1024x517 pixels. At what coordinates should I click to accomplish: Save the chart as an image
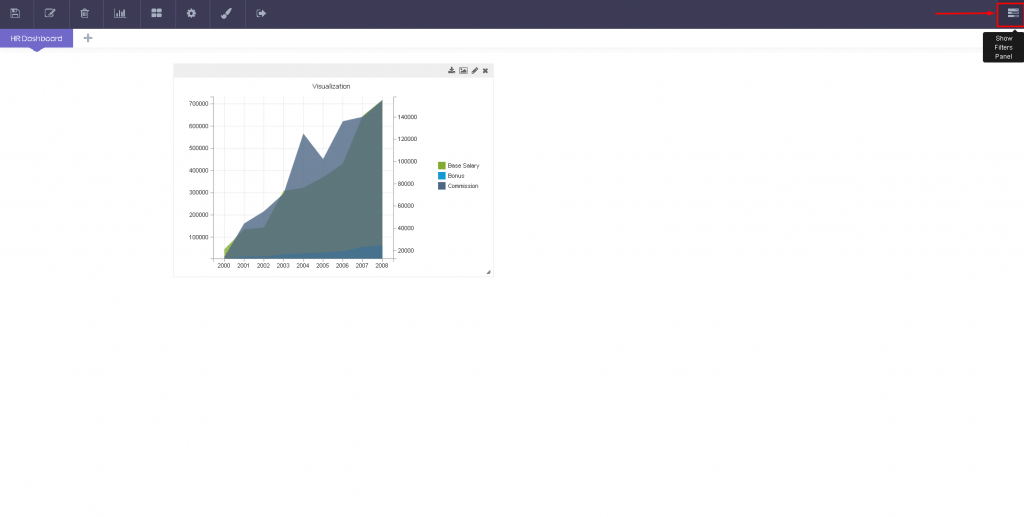coord(463,71)
